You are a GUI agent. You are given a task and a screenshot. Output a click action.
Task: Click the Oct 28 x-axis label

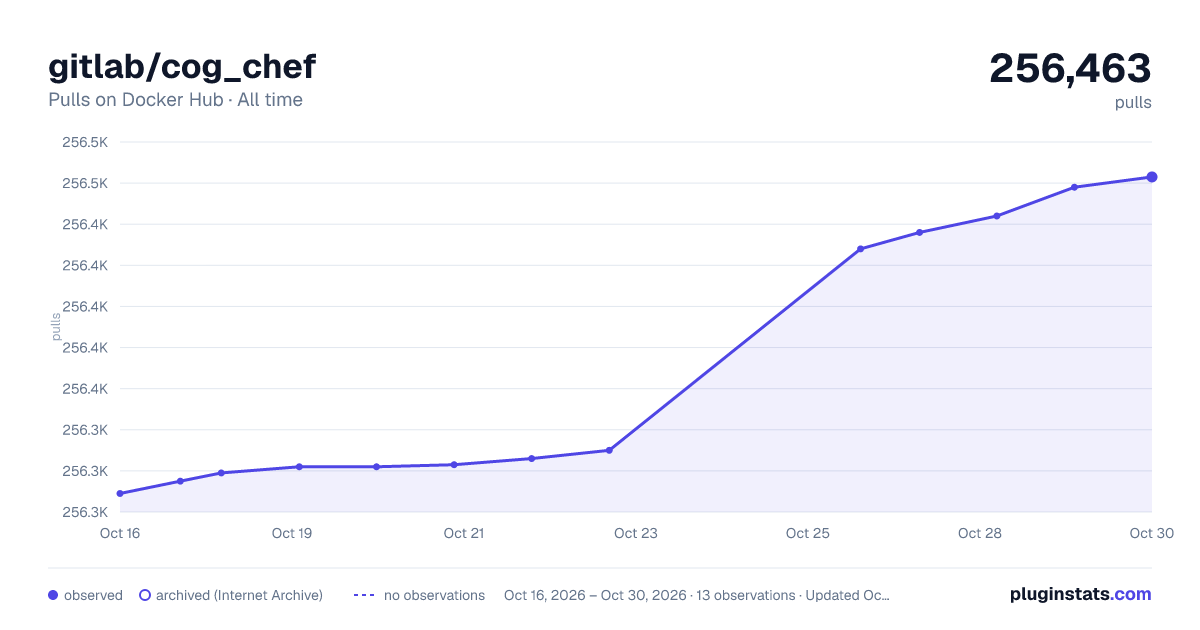(980, 533)
